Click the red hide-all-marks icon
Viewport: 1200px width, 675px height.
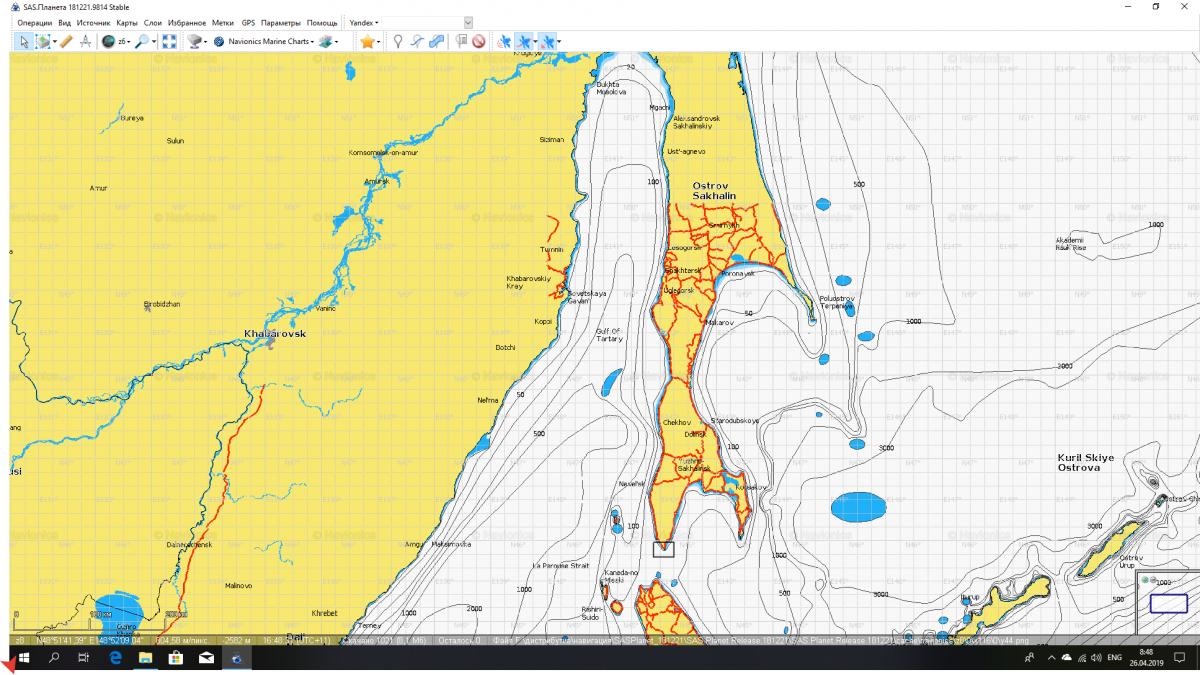pyautogui.click(x=479, y=41)
